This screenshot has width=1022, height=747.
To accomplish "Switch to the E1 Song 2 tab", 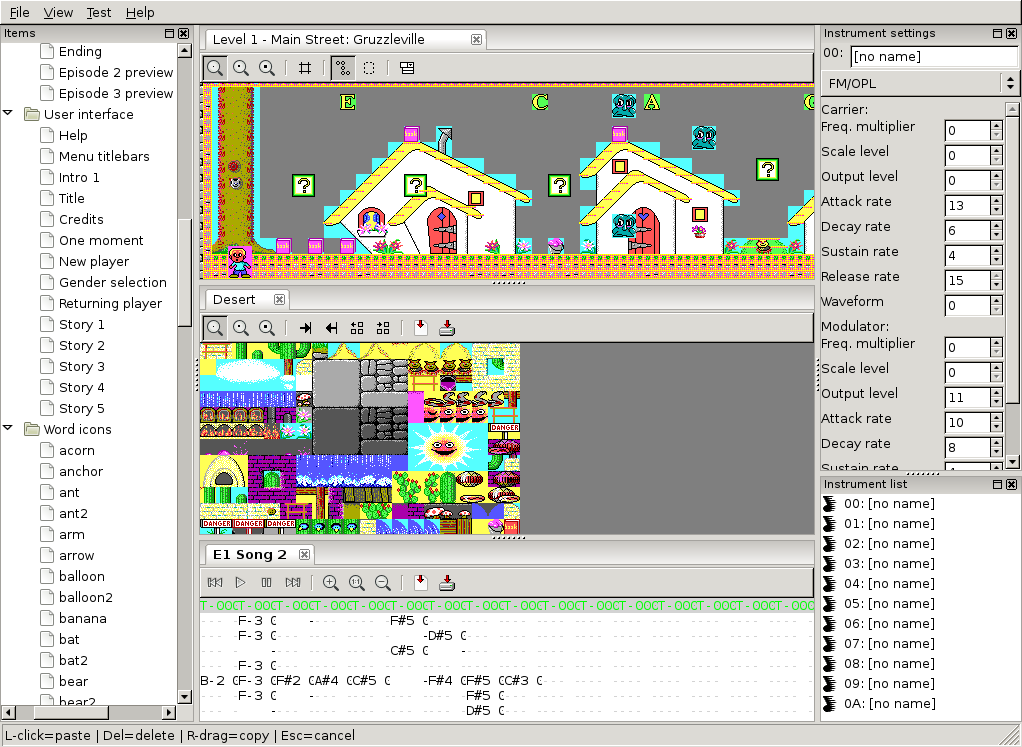I will pos(250,555).
